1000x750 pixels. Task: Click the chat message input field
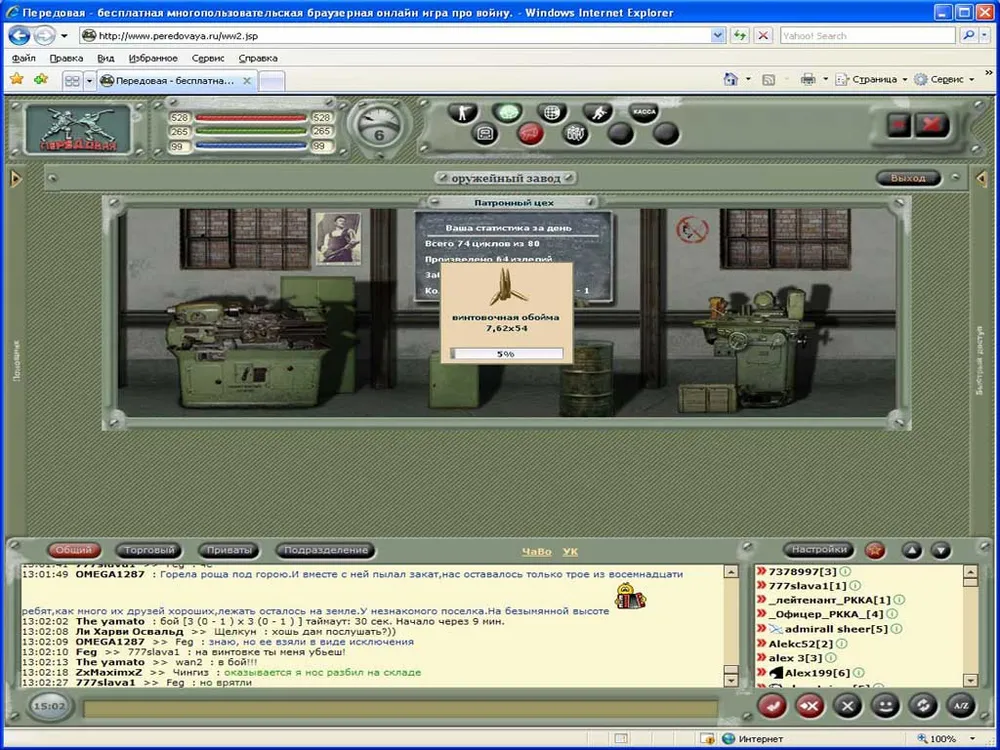coord(400,708)
